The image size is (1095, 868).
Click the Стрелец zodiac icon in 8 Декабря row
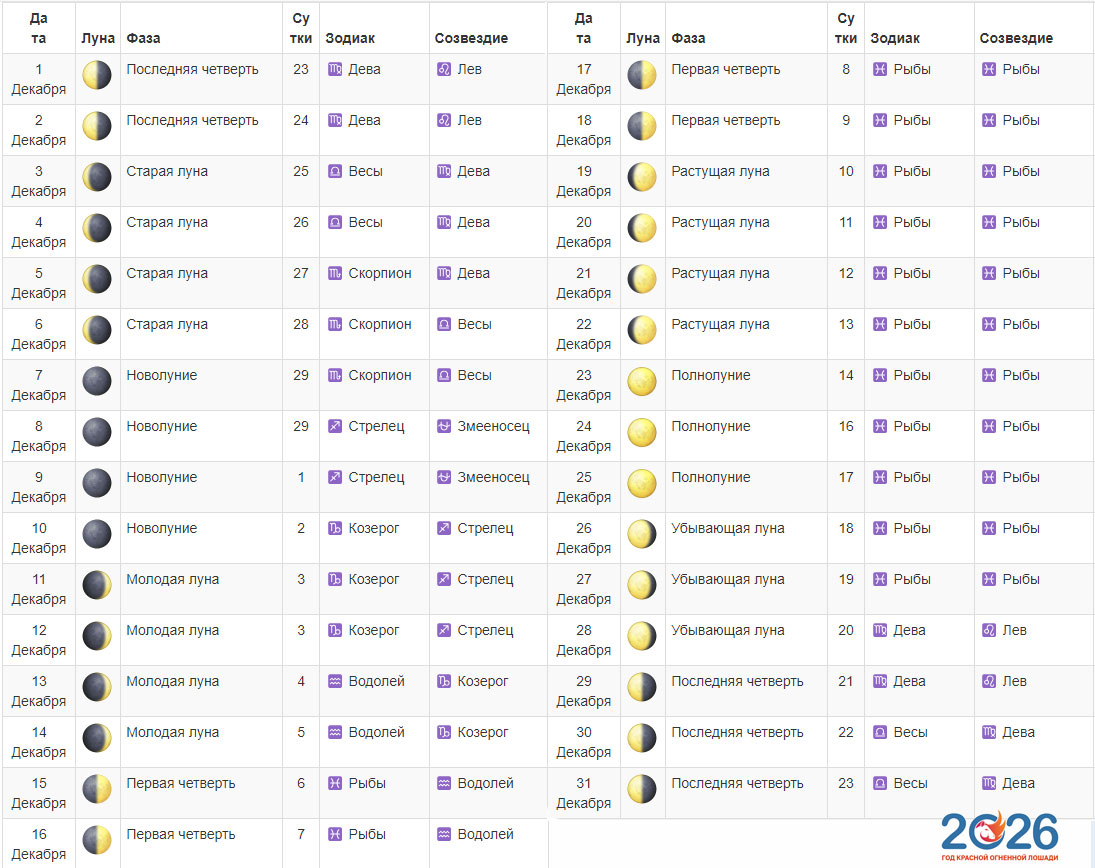[335, 426]
